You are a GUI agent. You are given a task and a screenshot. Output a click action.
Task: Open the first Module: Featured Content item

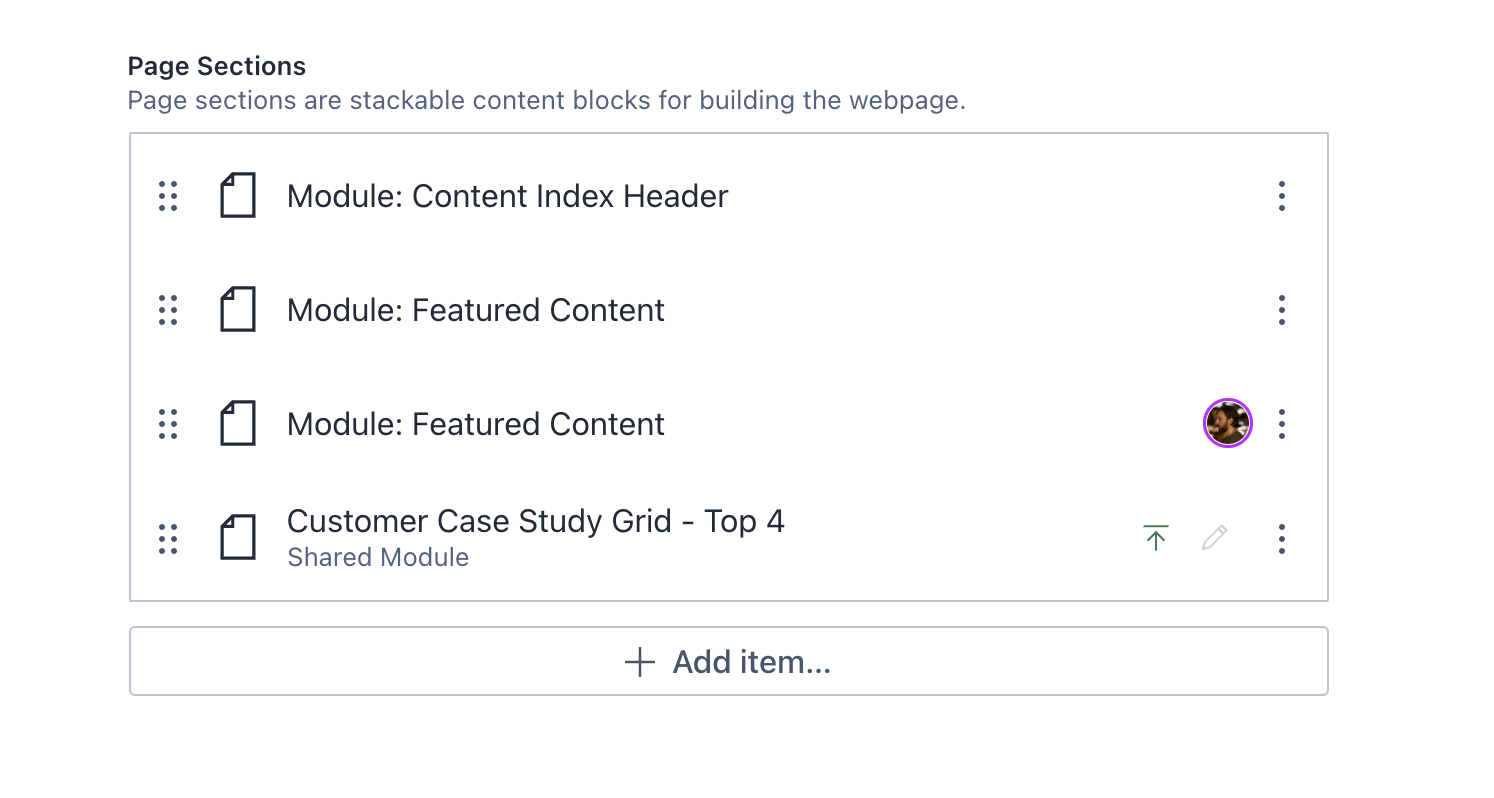[475, 310]
